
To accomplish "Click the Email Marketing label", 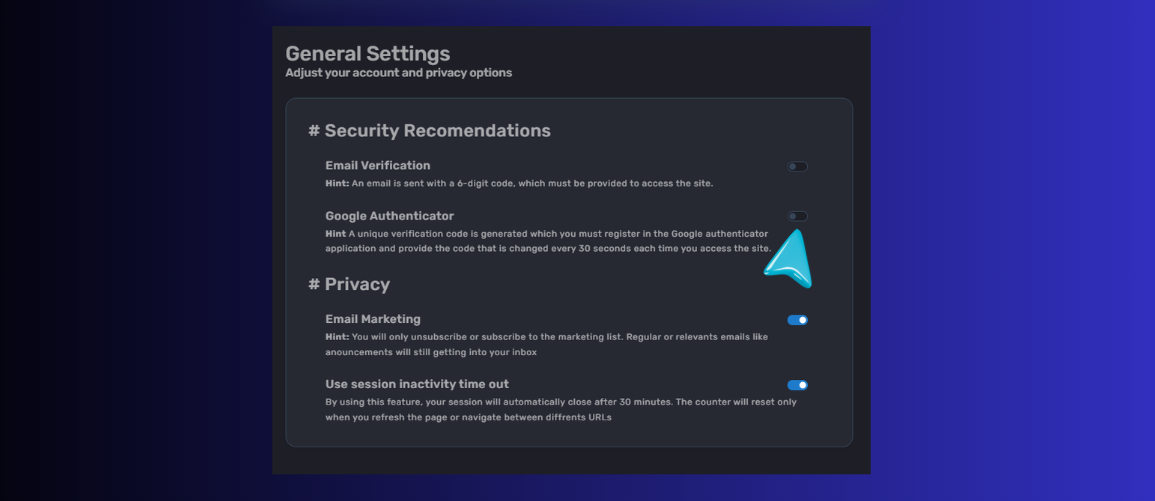I will [x=373, y=319].
